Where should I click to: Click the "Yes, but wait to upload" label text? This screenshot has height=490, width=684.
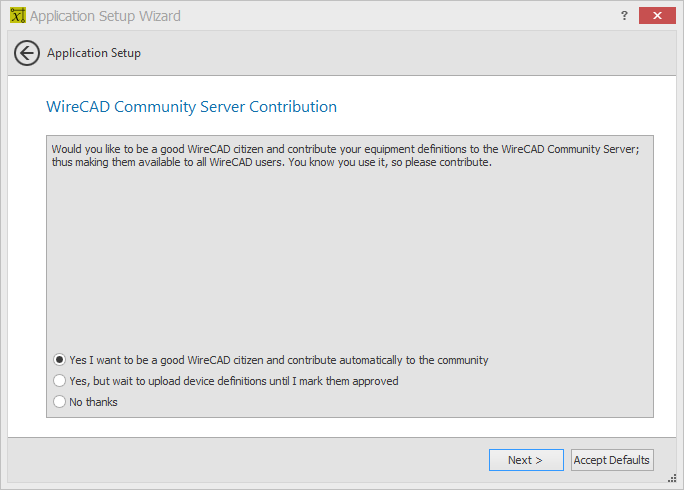coord(234,381)
